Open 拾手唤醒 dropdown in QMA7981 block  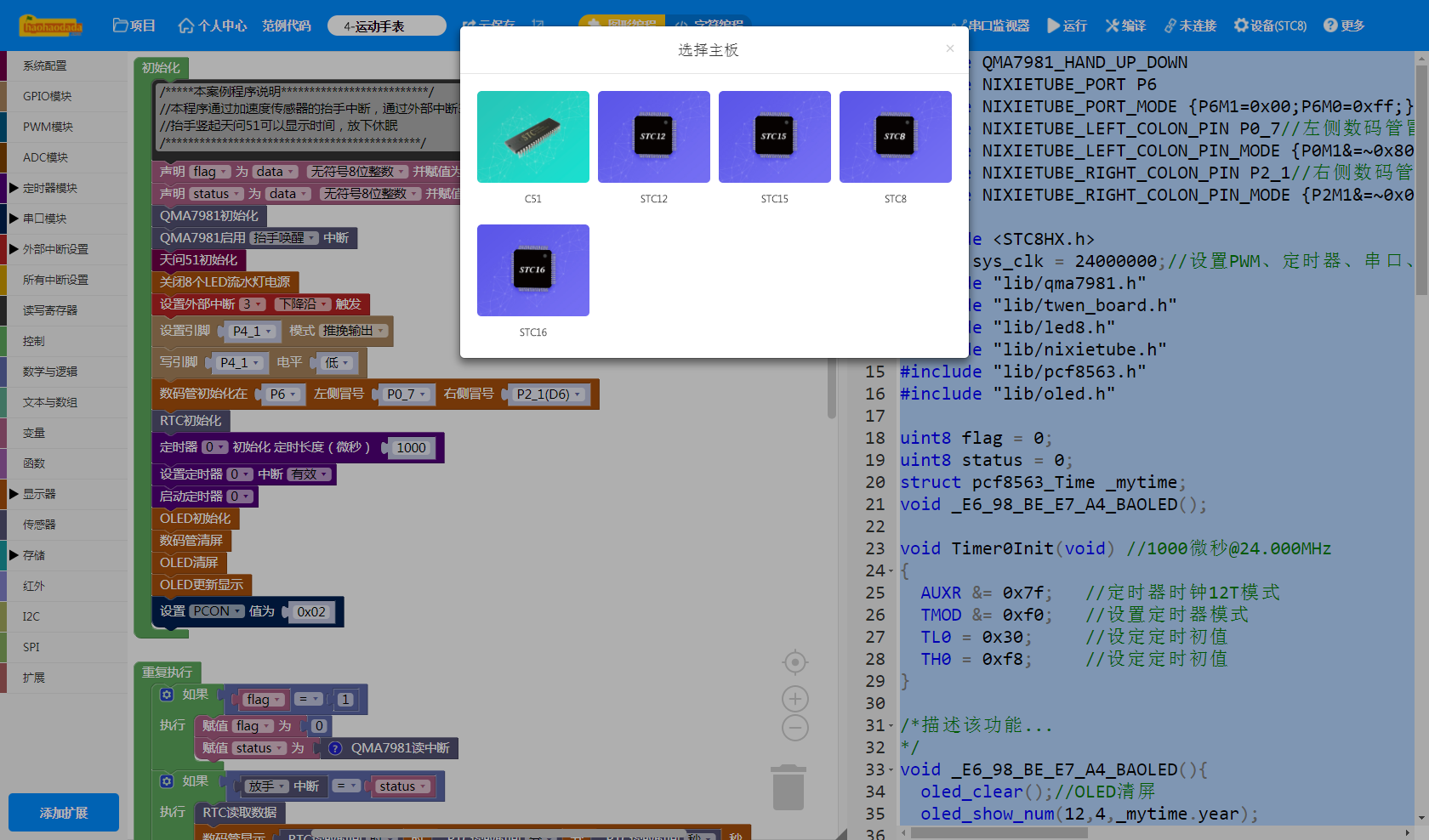(285, 238)
